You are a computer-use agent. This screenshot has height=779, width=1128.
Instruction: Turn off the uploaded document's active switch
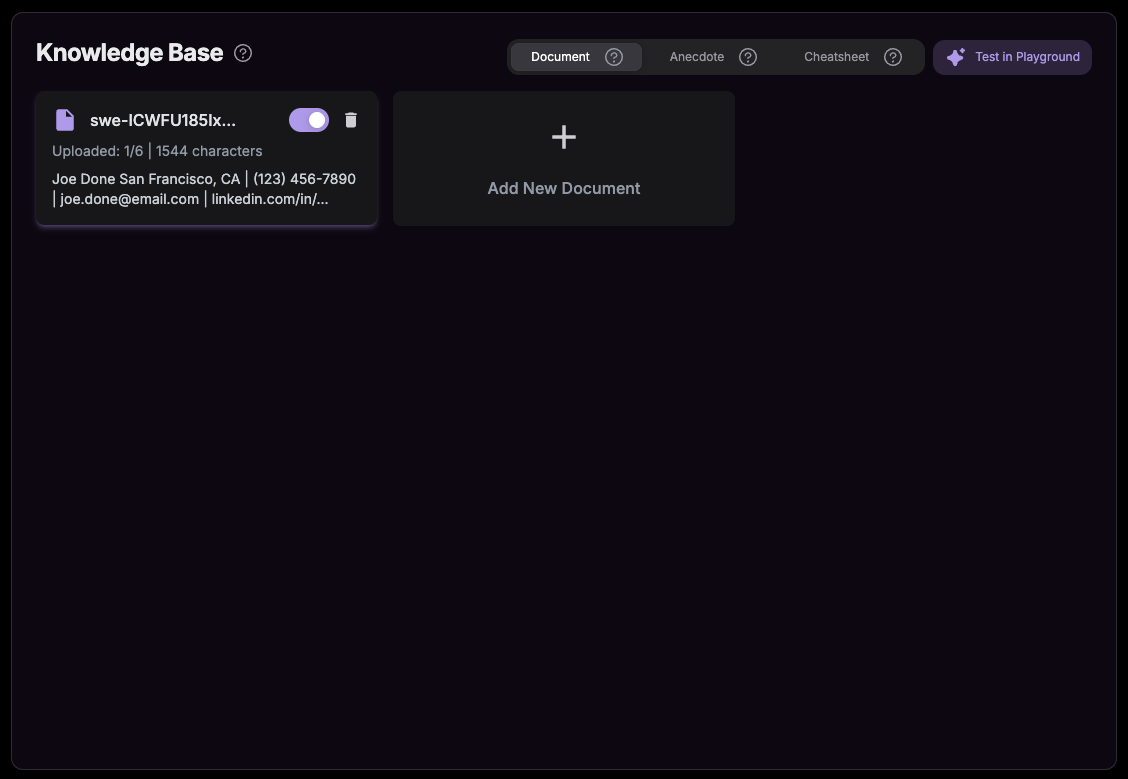[x=308, y=119]
